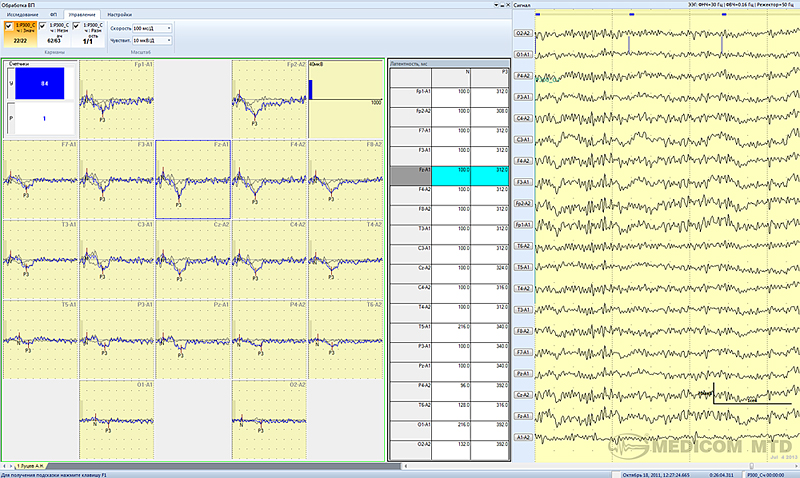
Task: Select the O1-A1 evoked potential plot
Action: click(117, 420)
